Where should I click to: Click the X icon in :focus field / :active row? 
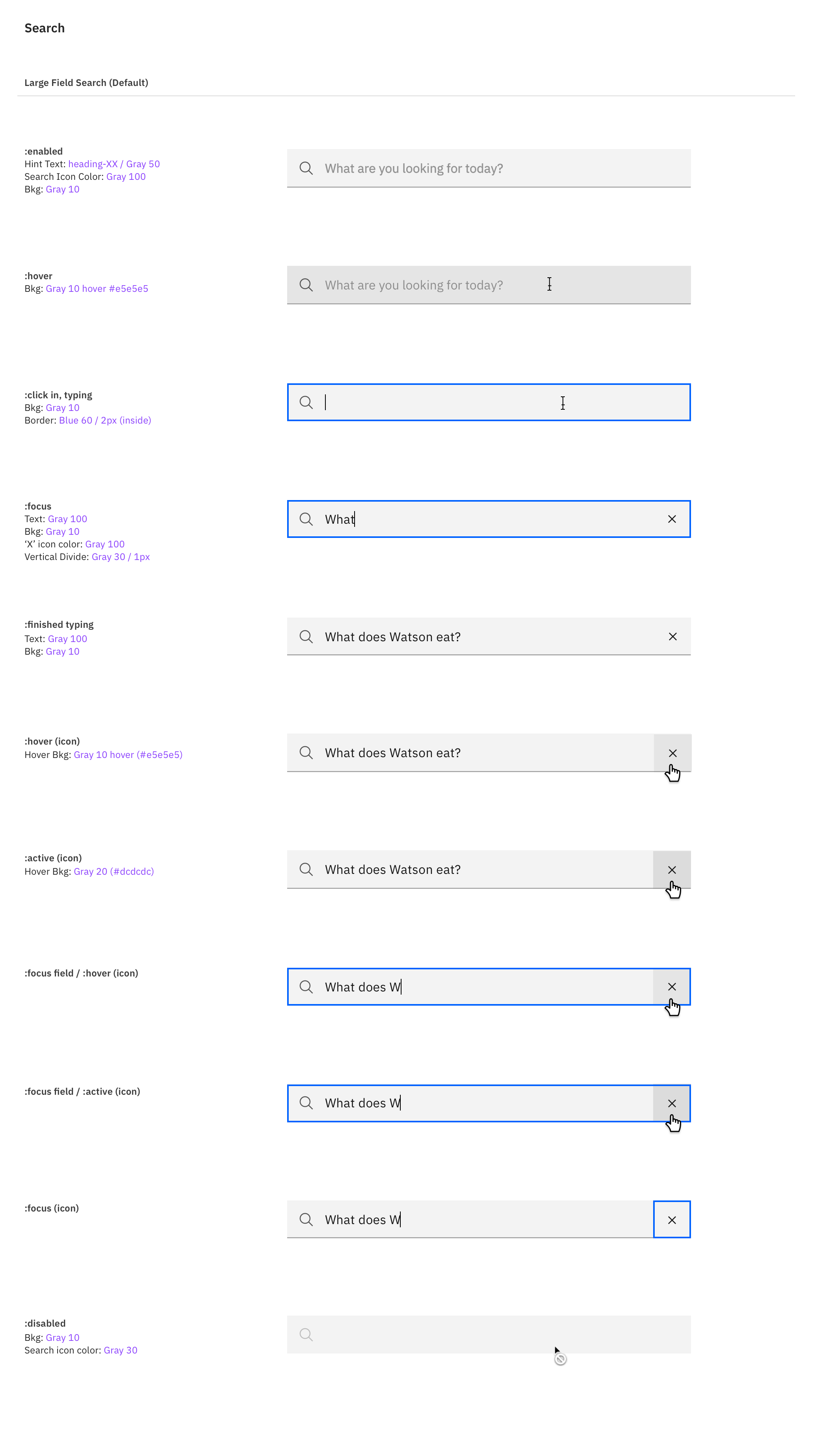(672, 1103)
